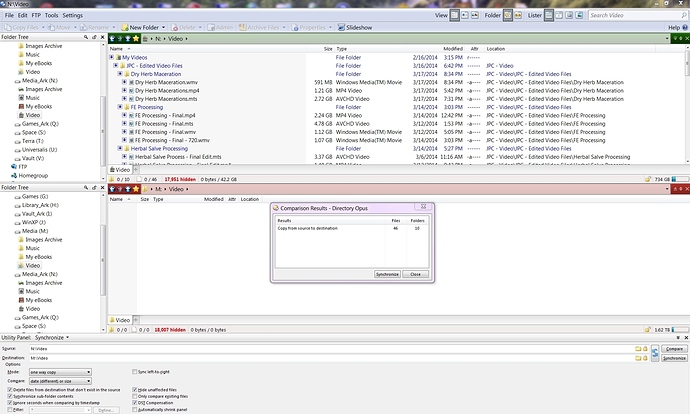Screen dimensions: 690x414
Task: Collapse the My Videos folder
Action: 111,57
